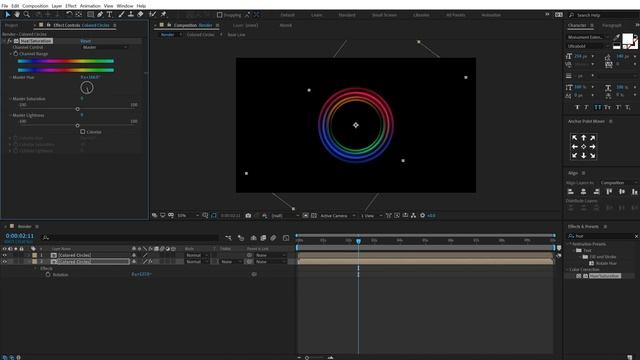Toggle the Rotation stopwatch in timeline
This screenshot has width=640, height=360.
coord(48,275)
